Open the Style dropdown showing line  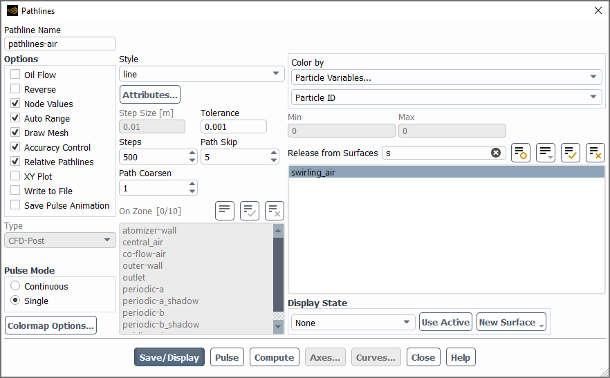point(202,74)
